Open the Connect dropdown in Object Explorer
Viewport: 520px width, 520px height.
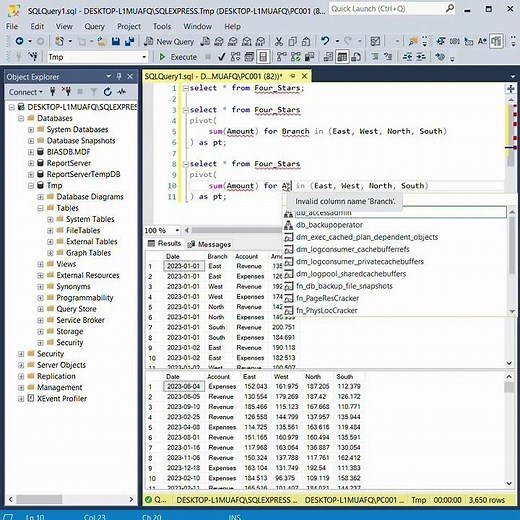pyautogui.click(x=26, y=92)
